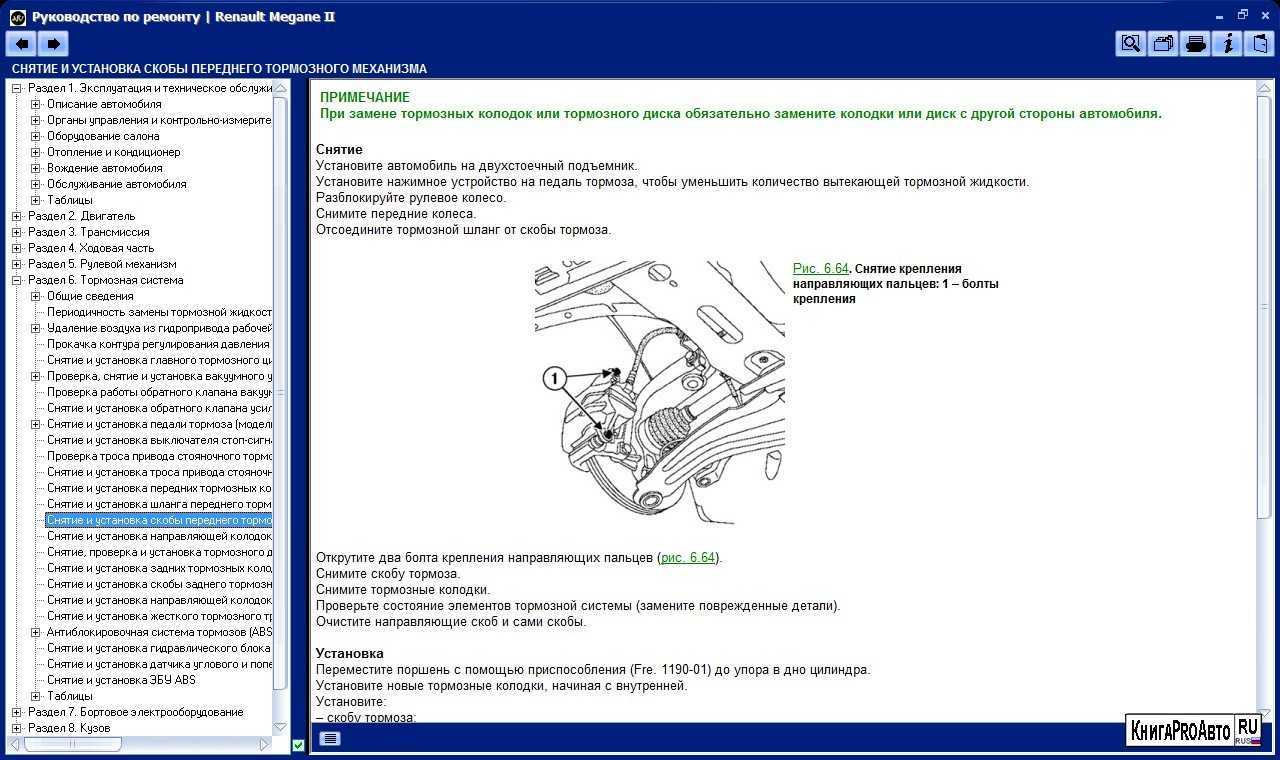The height and width of the screenshot is (760, 1280).
Task: Click the tree panel's scroll-up arrow
Action: tap(280, 88)
